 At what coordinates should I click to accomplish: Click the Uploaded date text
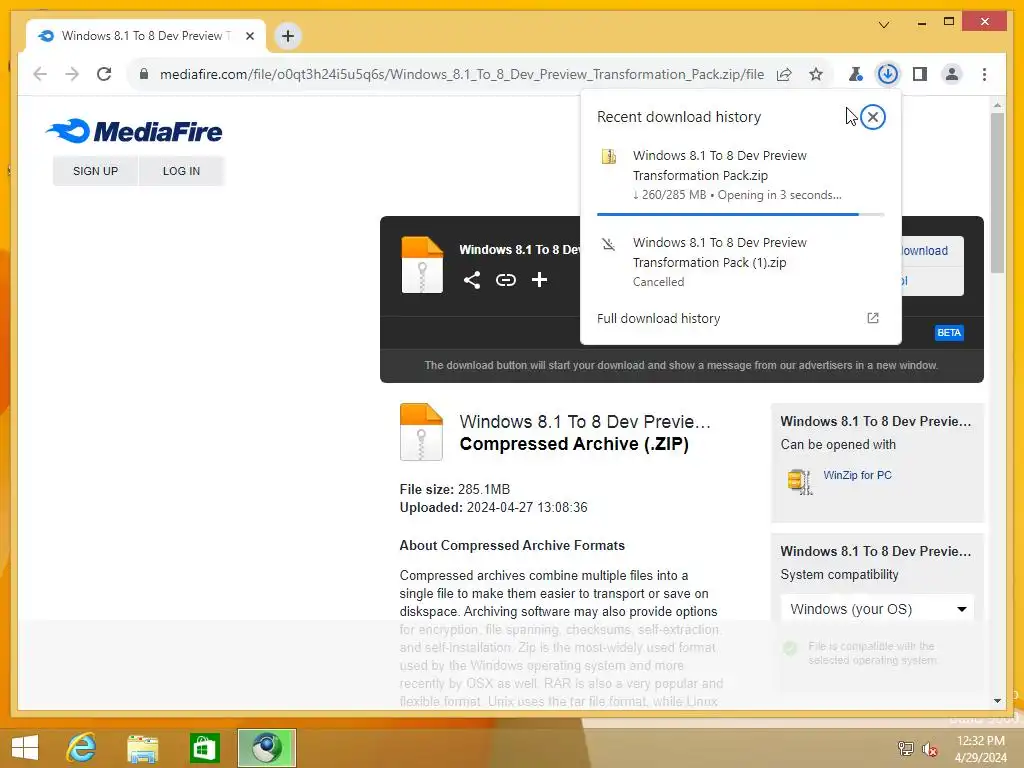coord(493,507)
